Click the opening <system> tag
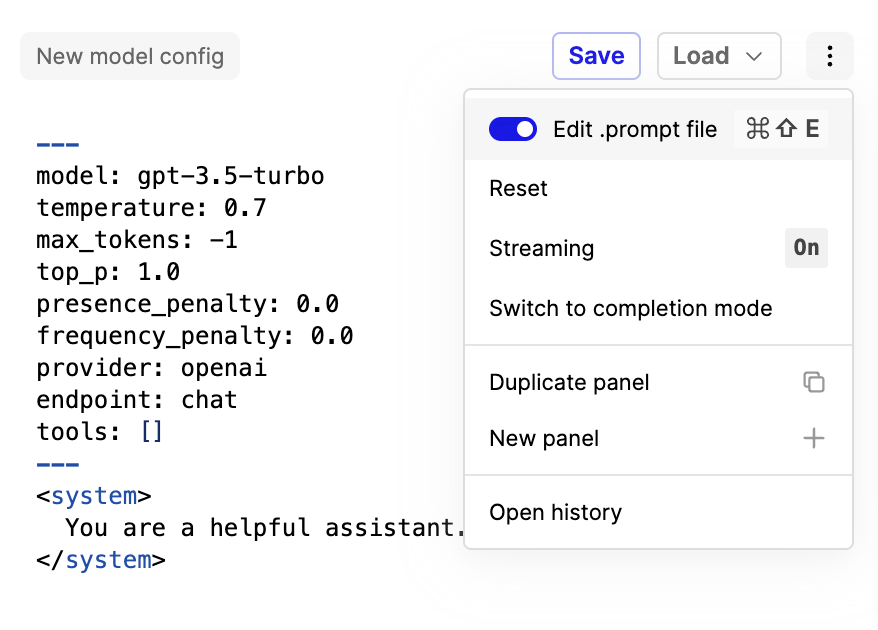This screenshot has height=630, width=878. pos(94,496)
